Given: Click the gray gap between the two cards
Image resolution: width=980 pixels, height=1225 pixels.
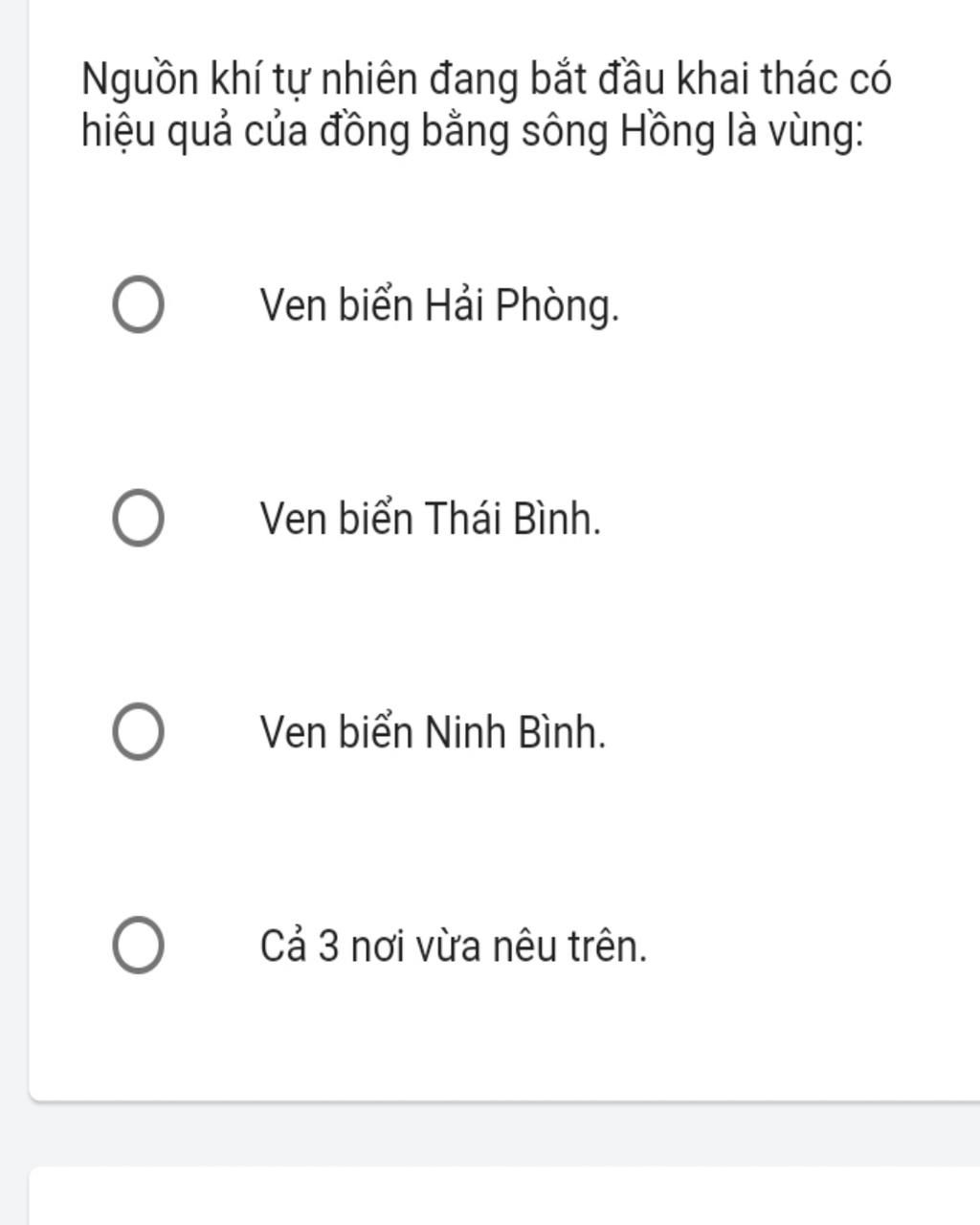Looking at the screenshot, I should (x=504, y=1134).
